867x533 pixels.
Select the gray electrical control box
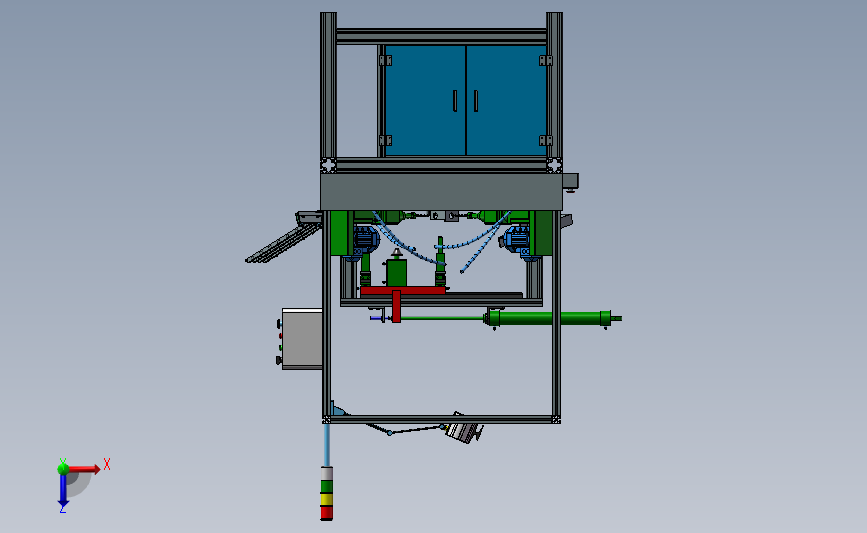[302, 338]
